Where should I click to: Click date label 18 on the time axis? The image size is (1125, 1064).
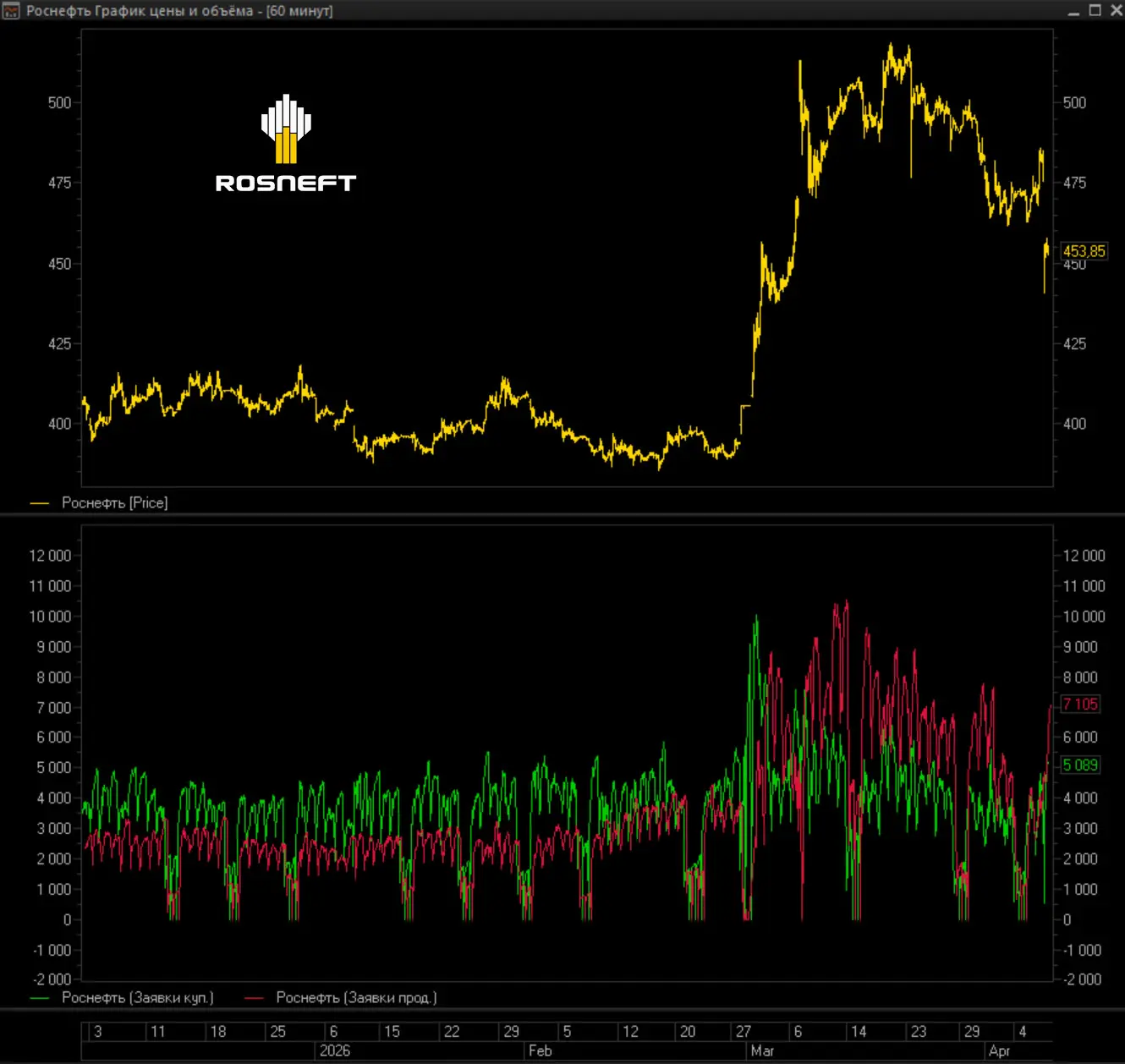pos(218,1032)
